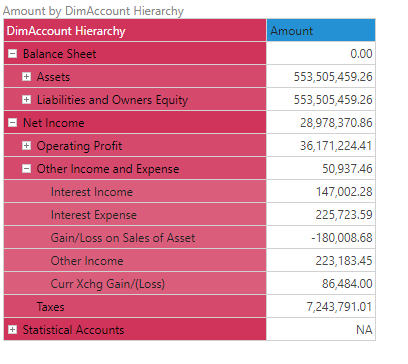Select the Interest Income row
The height and width of the screenshot is (364, 408).
(135, 192)
